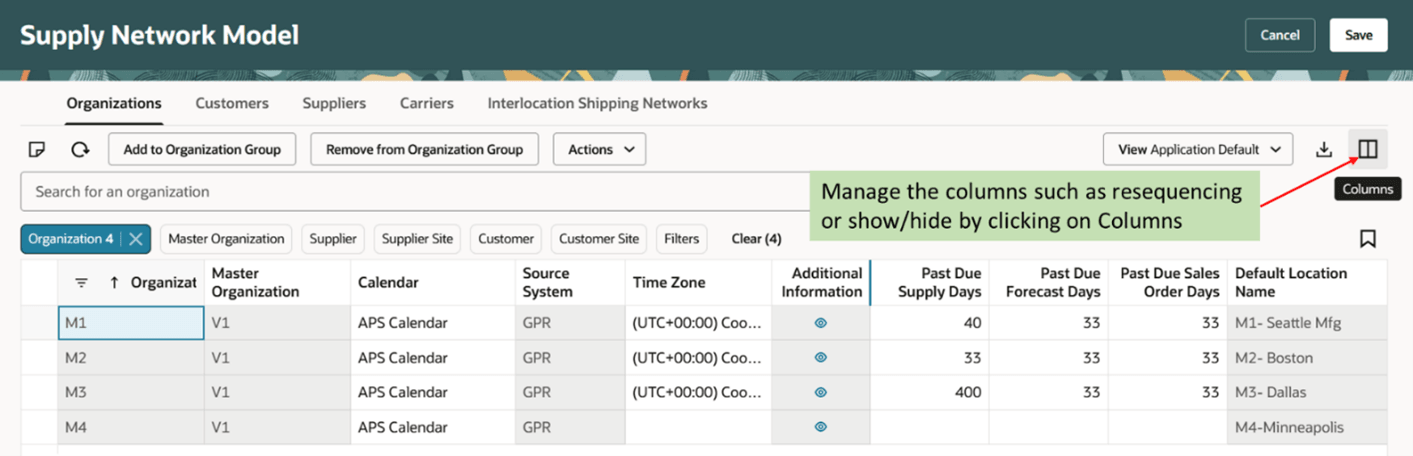Click Add to Organization Group button
This screenshot has width=1413, height=456.
click(202, 150)
